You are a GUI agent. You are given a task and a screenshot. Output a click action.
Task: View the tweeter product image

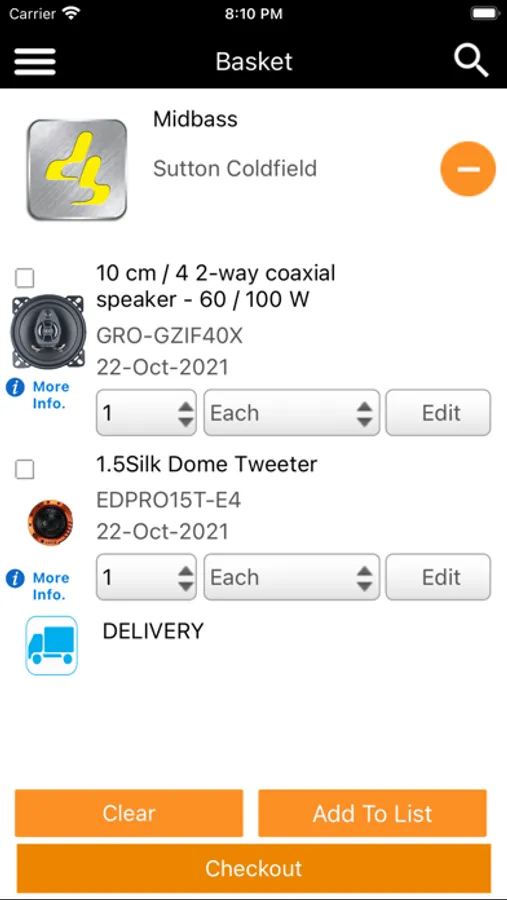click(x=51, y=523)
